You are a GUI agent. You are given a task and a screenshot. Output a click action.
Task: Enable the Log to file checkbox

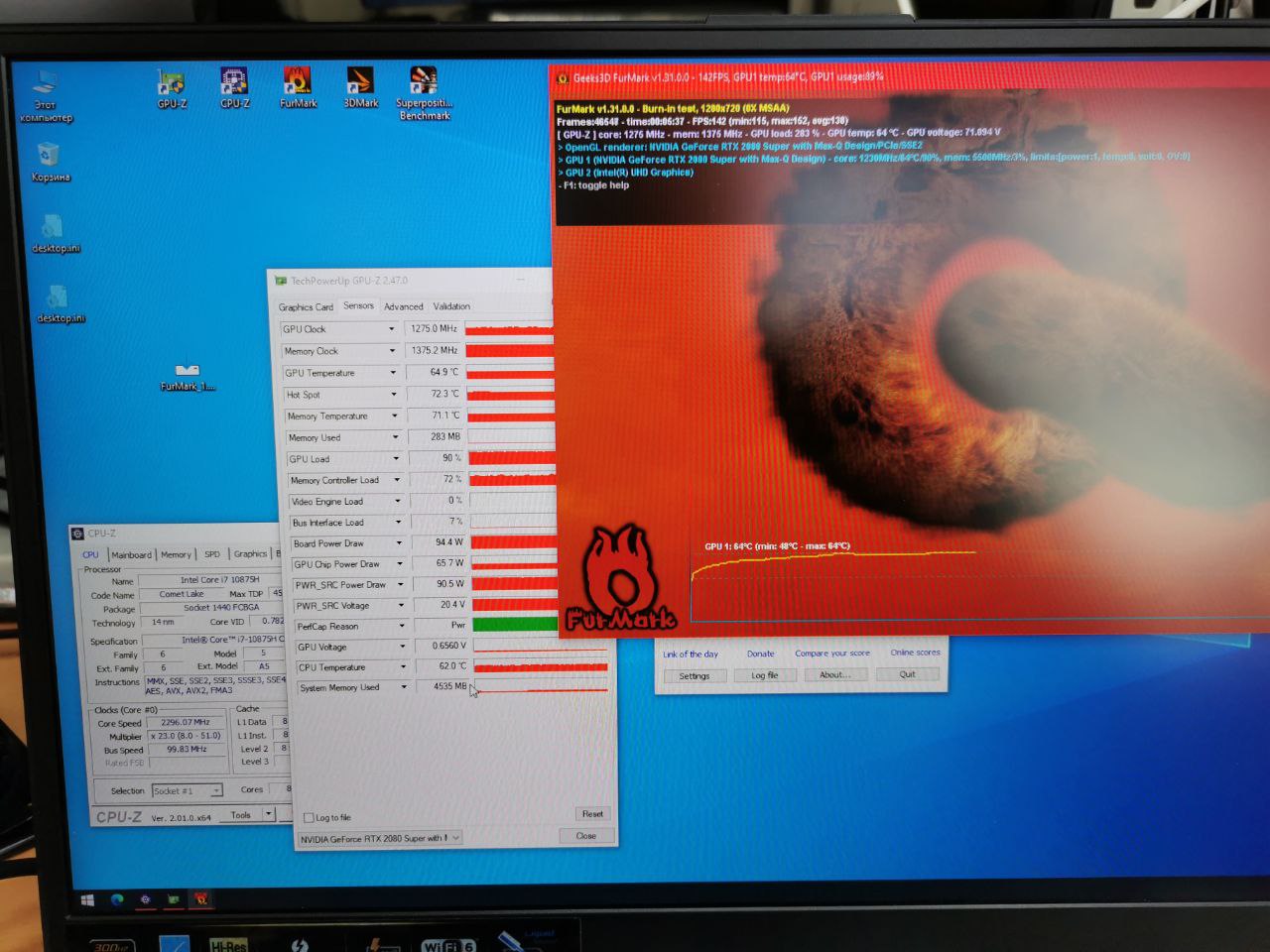point(309,818)
